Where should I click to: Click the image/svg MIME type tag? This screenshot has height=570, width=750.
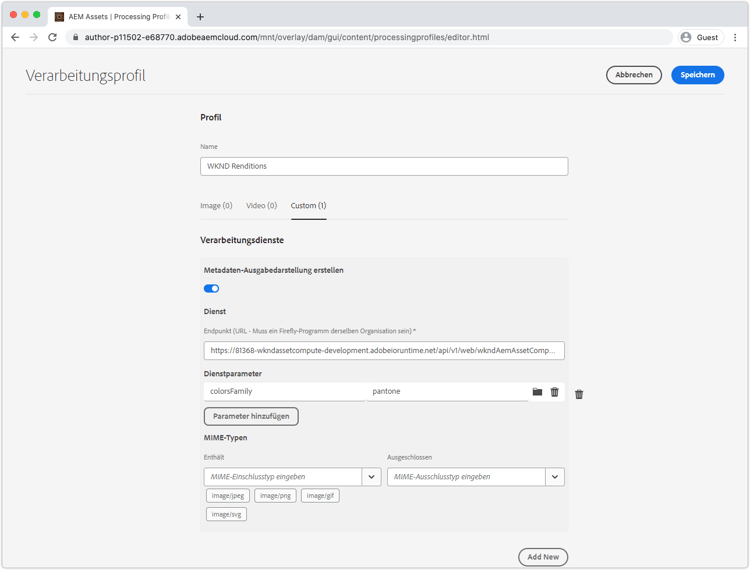coord(226,514)
